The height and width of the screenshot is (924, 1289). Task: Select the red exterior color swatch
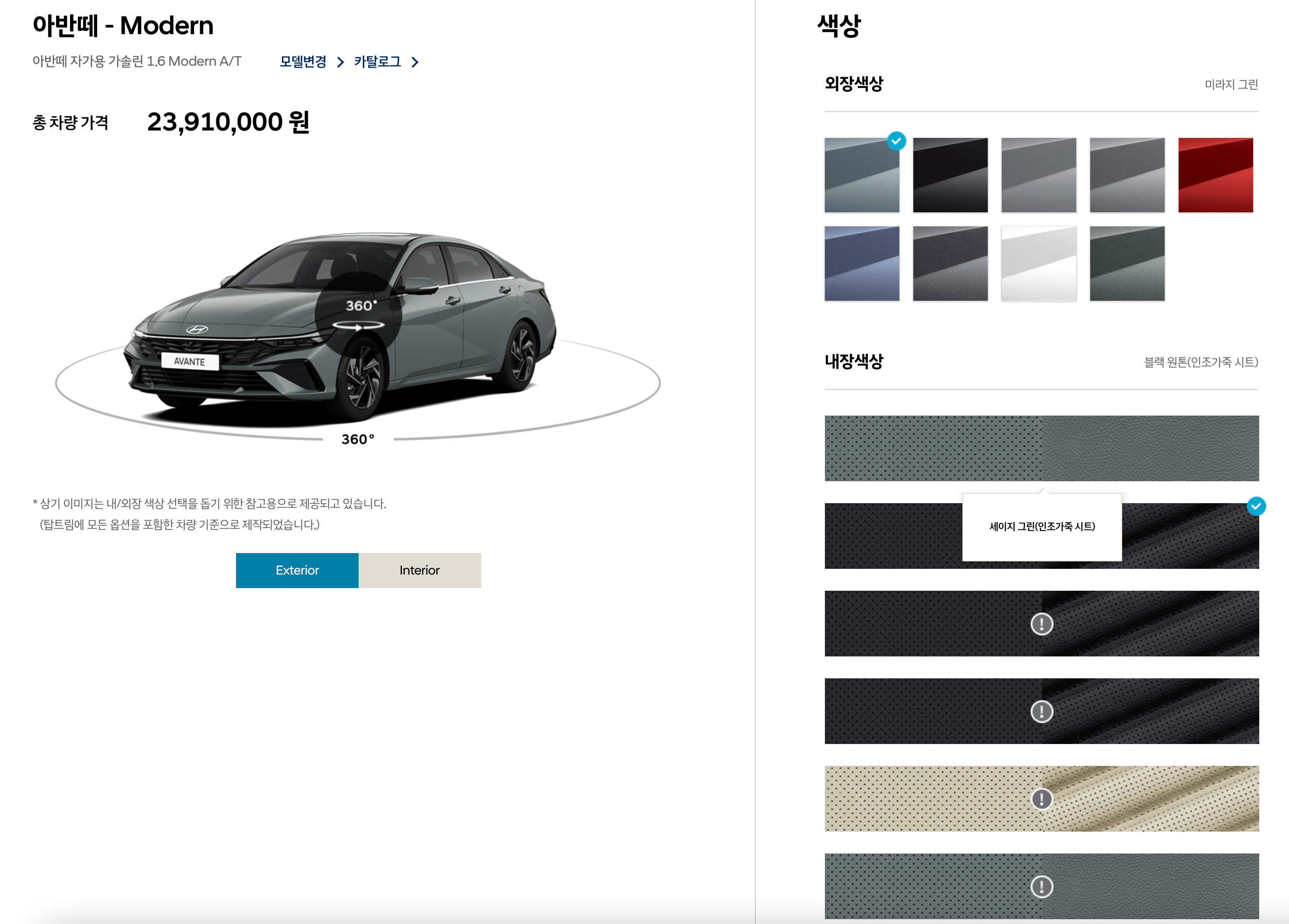(x=1215, y=175)
